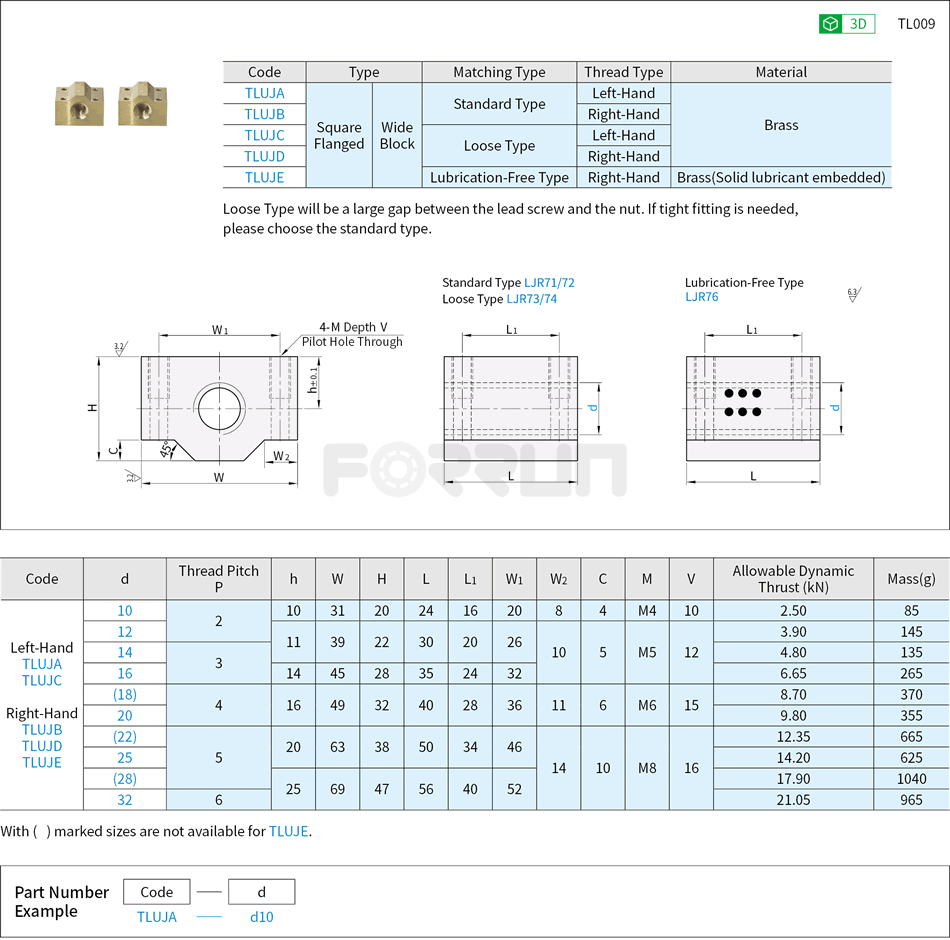Click the TL009 page code
The image size is (950, 940).
click(x=916, y=24)
